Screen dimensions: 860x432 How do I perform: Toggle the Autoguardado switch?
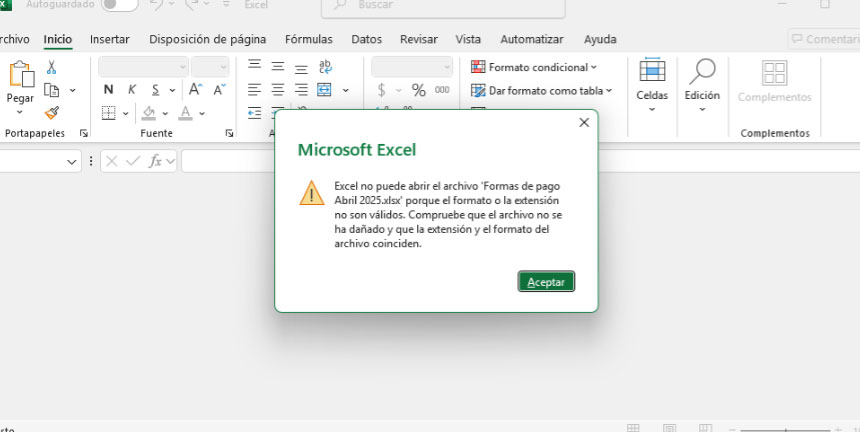[120, 4]
